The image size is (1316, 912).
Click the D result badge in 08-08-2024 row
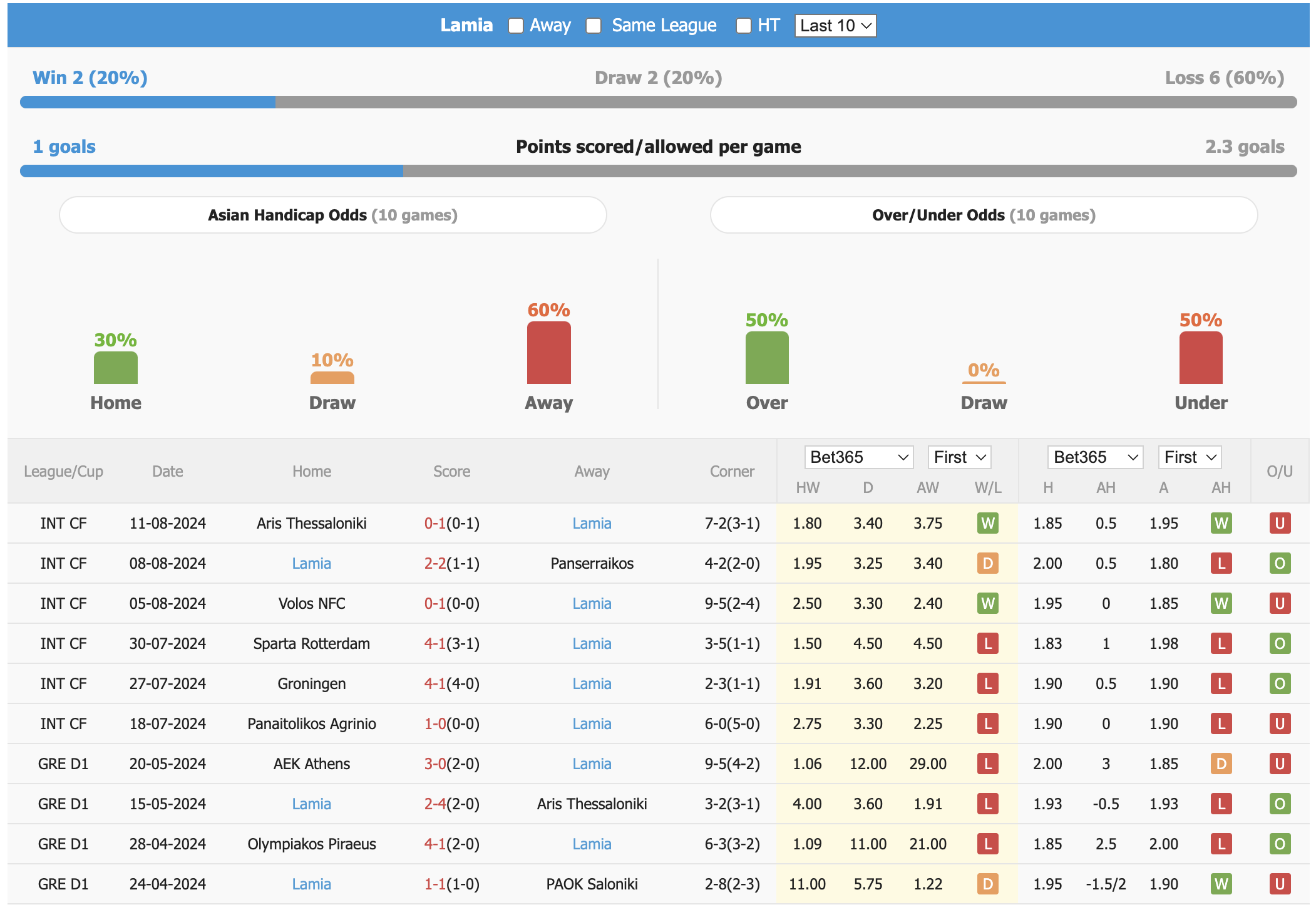(988, 563)
